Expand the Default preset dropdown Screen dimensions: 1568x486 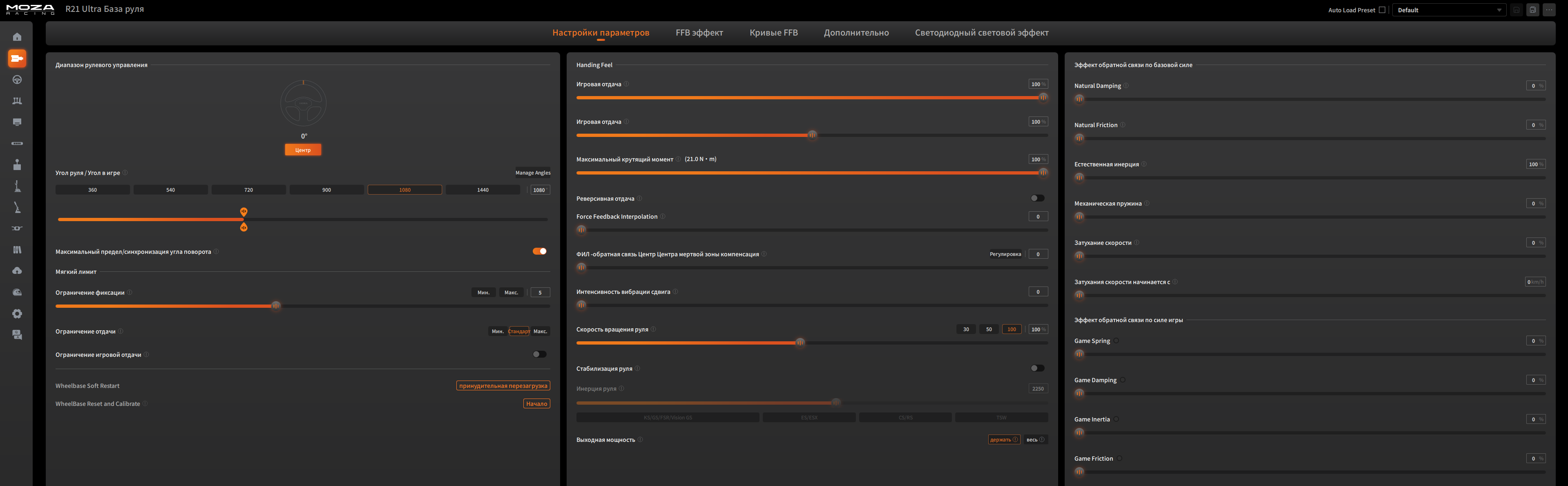point(1449,10)
